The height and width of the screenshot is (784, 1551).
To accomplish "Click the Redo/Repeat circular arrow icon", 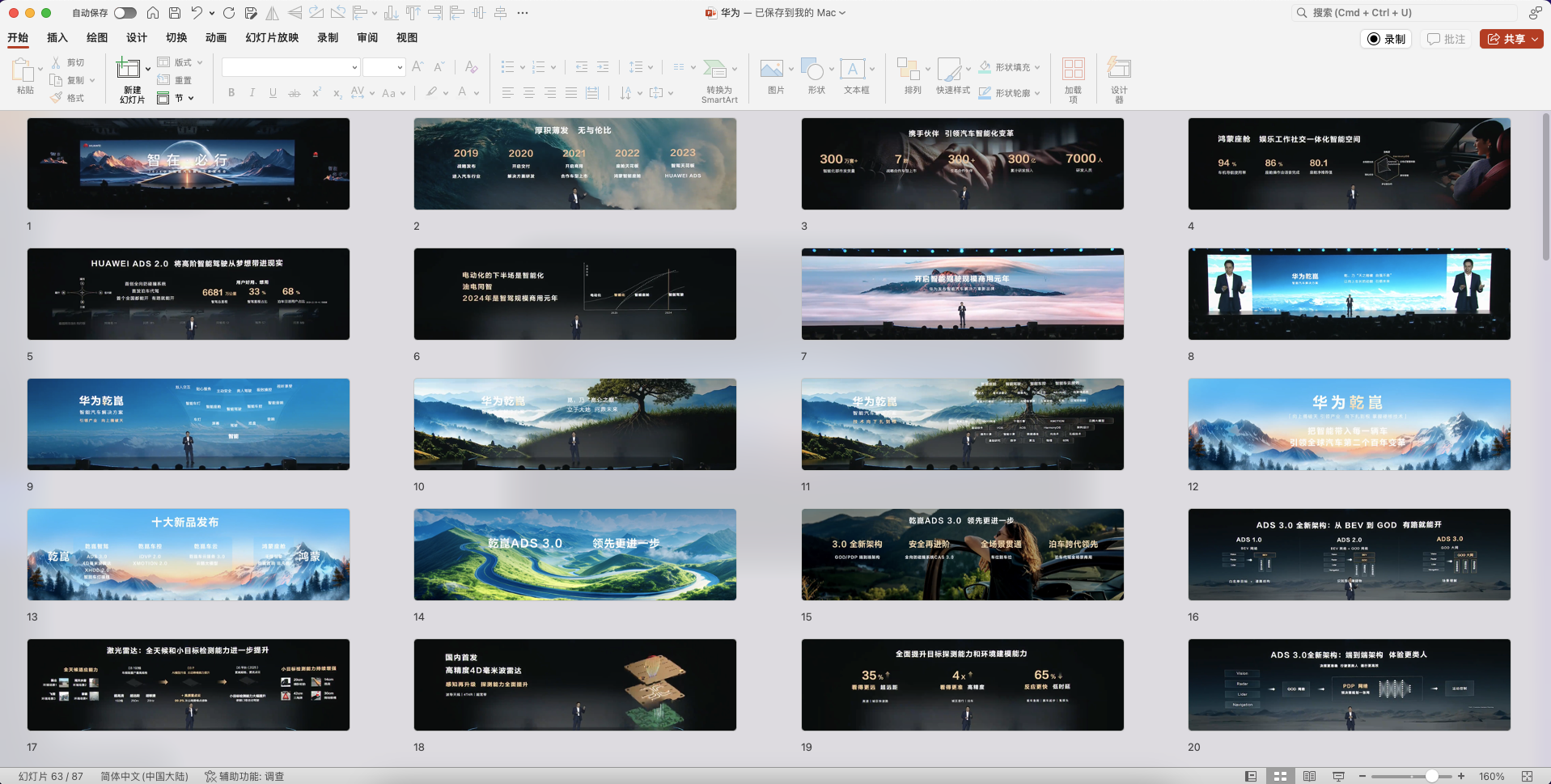I will pos(229,13).
